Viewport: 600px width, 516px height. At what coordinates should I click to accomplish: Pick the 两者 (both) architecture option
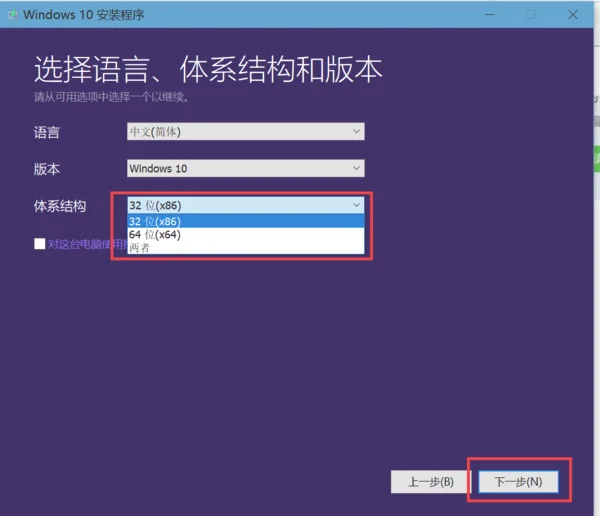[x=246, y=248]
